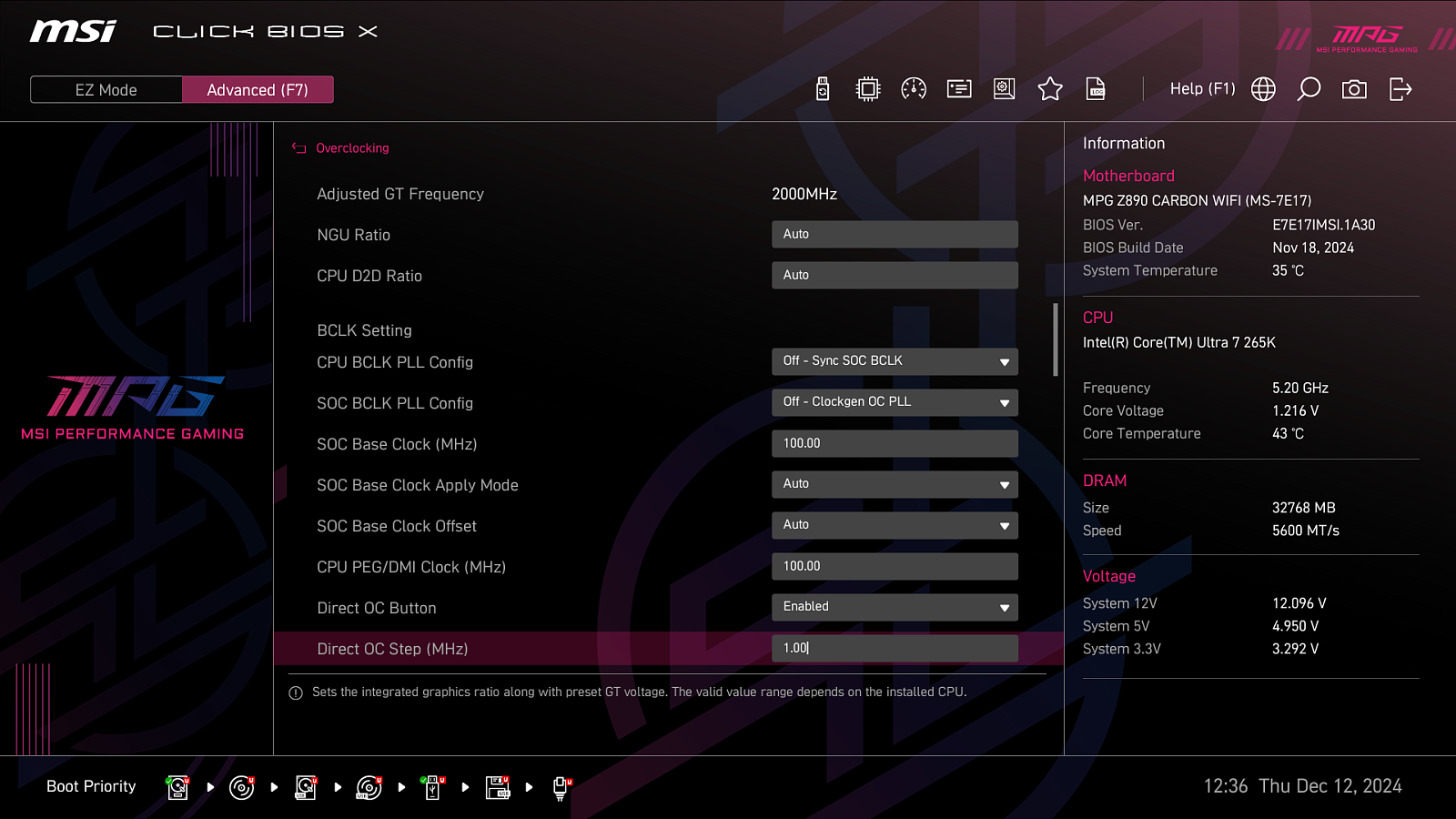Click the 12.096 V System 12V reading
The image size is (1456, 819).
coord(1299,603)
